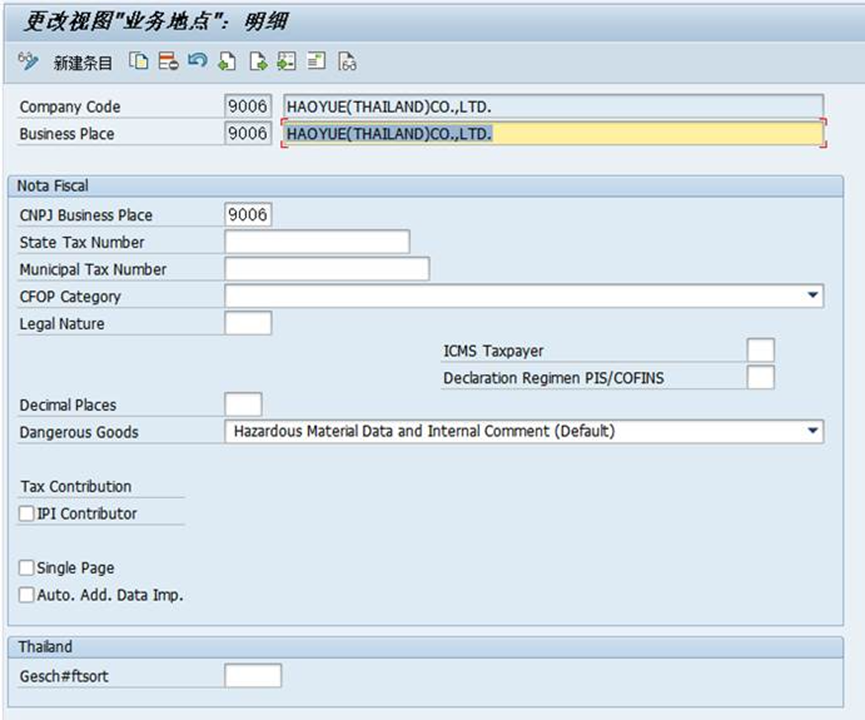Viewport: 865px width, 720px height.
Task: Click the Dangerous Goods label
Action: (x=79, y=432)
